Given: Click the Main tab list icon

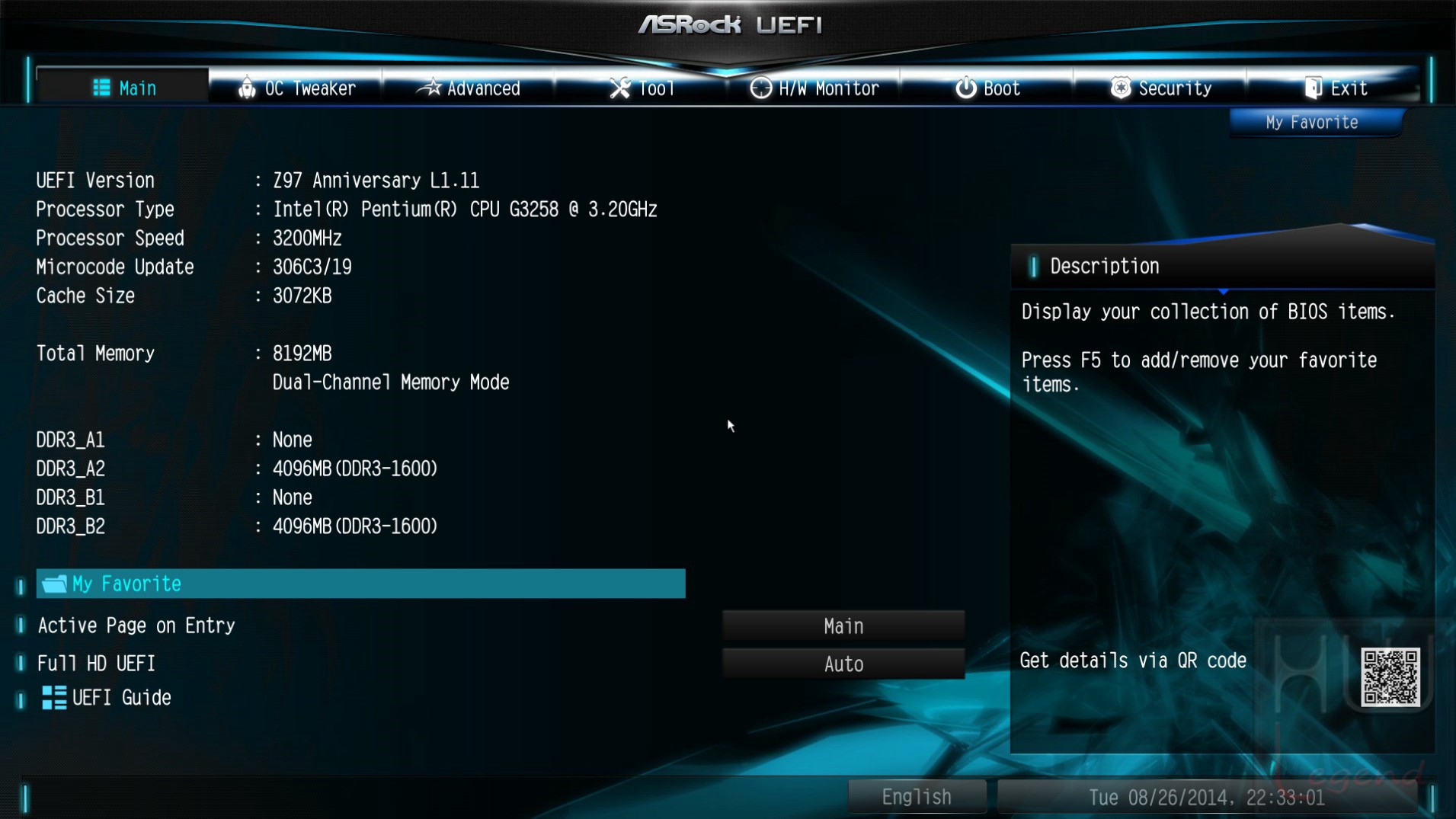Looking at the screenshot, I should (x=101, y=88).
